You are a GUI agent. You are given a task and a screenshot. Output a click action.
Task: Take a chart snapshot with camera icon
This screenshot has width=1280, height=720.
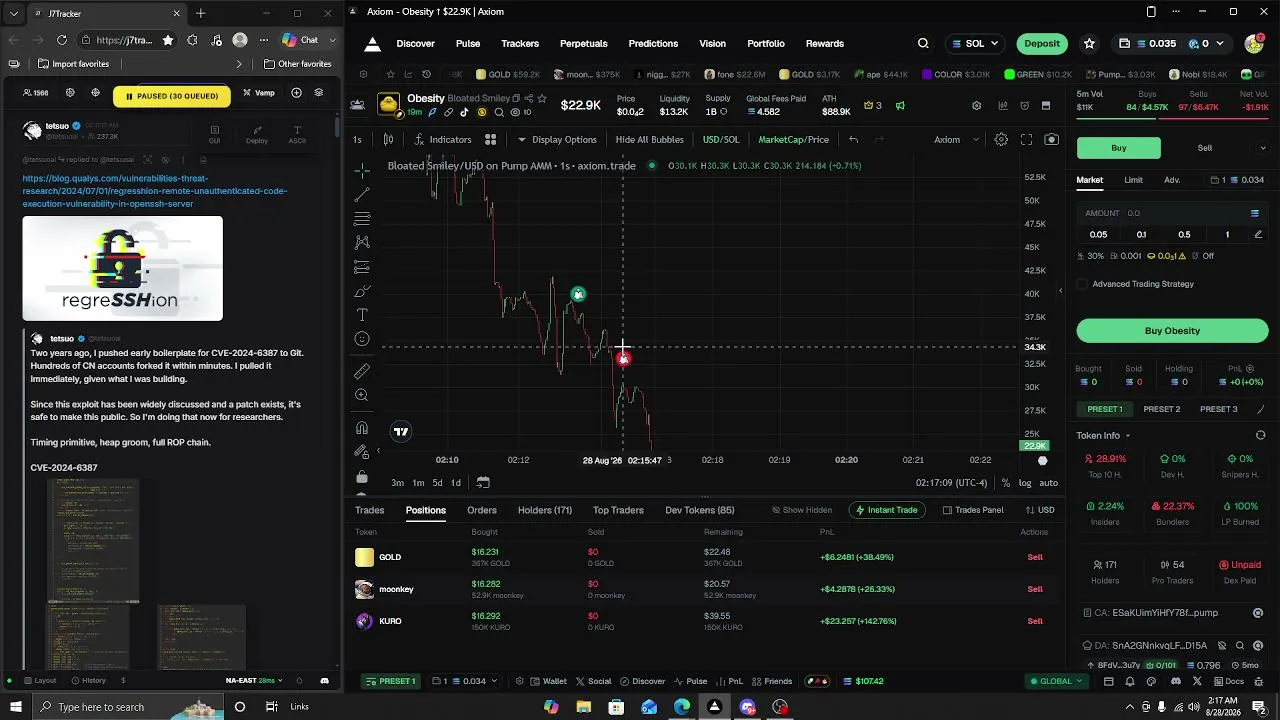point(1051,140)
